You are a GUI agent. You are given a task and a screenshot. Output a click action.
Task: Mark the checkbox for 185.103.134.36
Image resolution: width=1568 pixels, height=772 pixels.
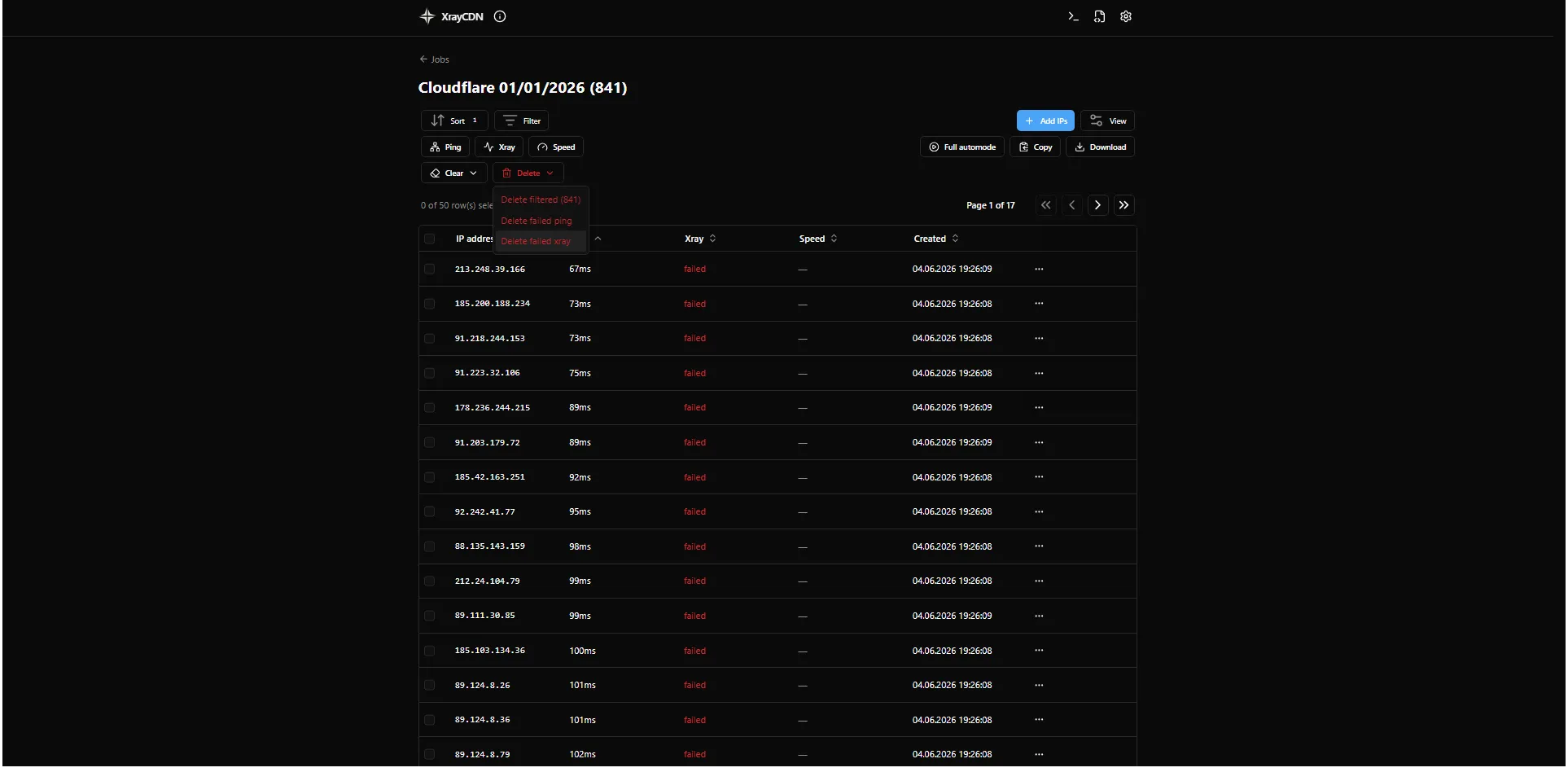tap(430, 651)
